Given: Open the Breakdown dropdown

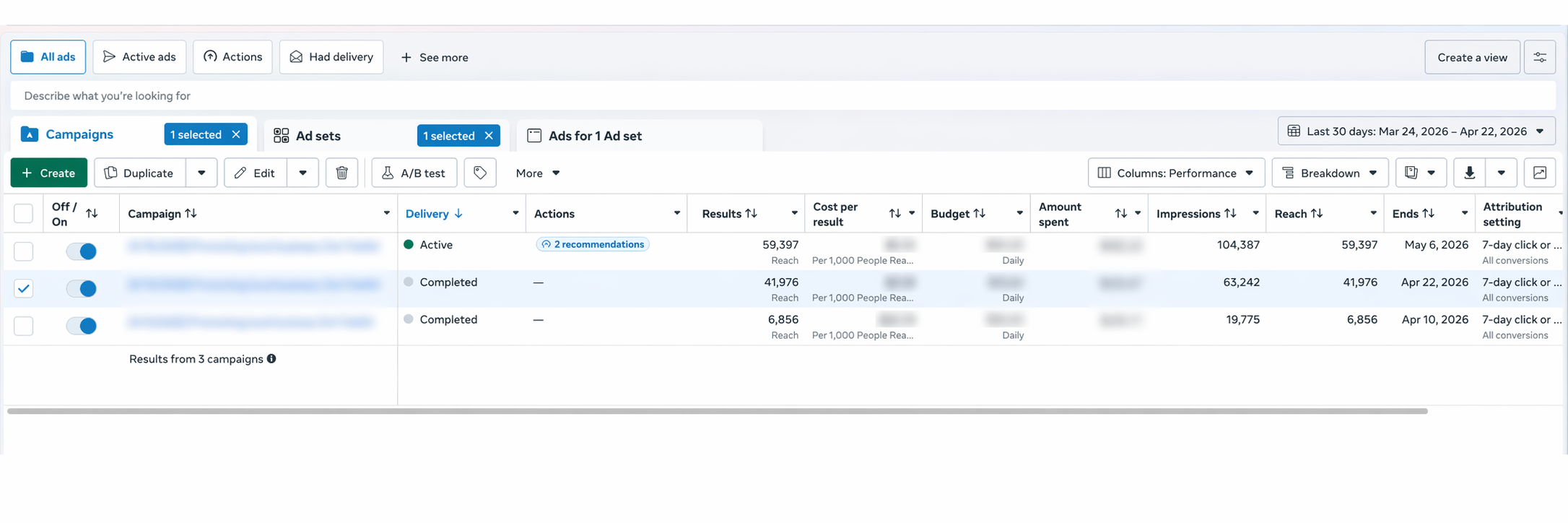Looking at the screenshot, I should pyautogui.click(x=1330, y=173).
